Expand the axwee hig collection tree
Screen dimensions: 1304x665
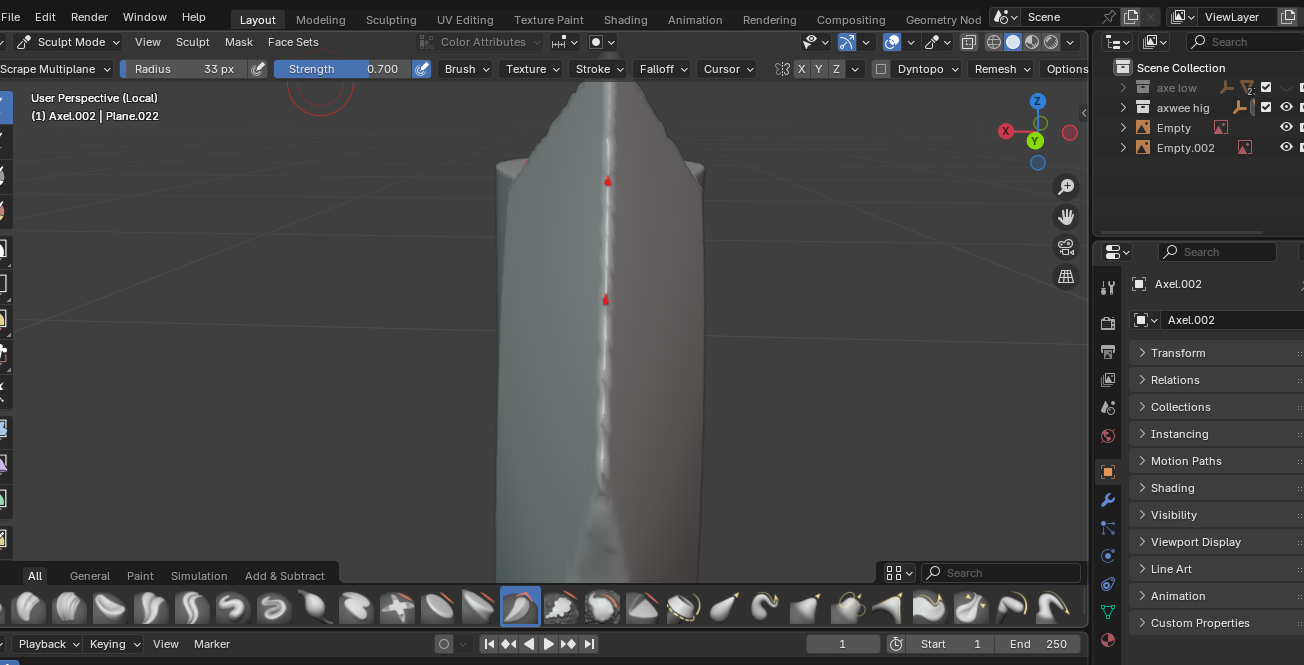coord(1123,108)
